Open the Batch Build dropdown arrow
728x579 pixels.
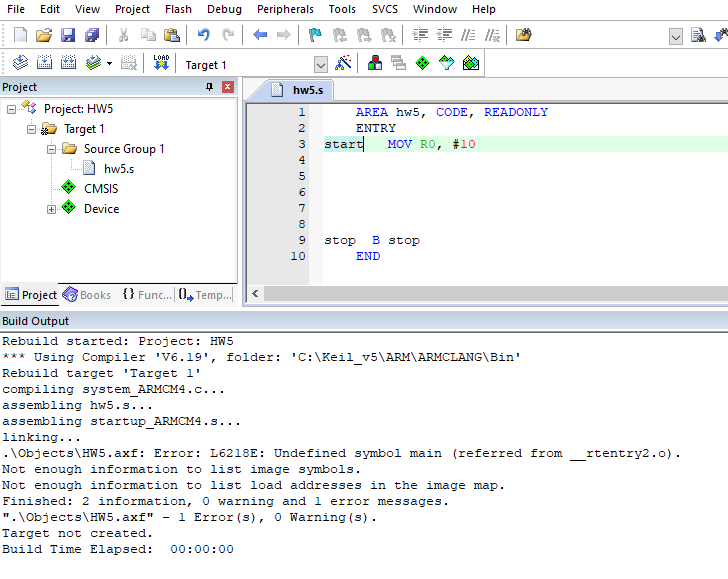pyautogui.click(x=110, y=63)
